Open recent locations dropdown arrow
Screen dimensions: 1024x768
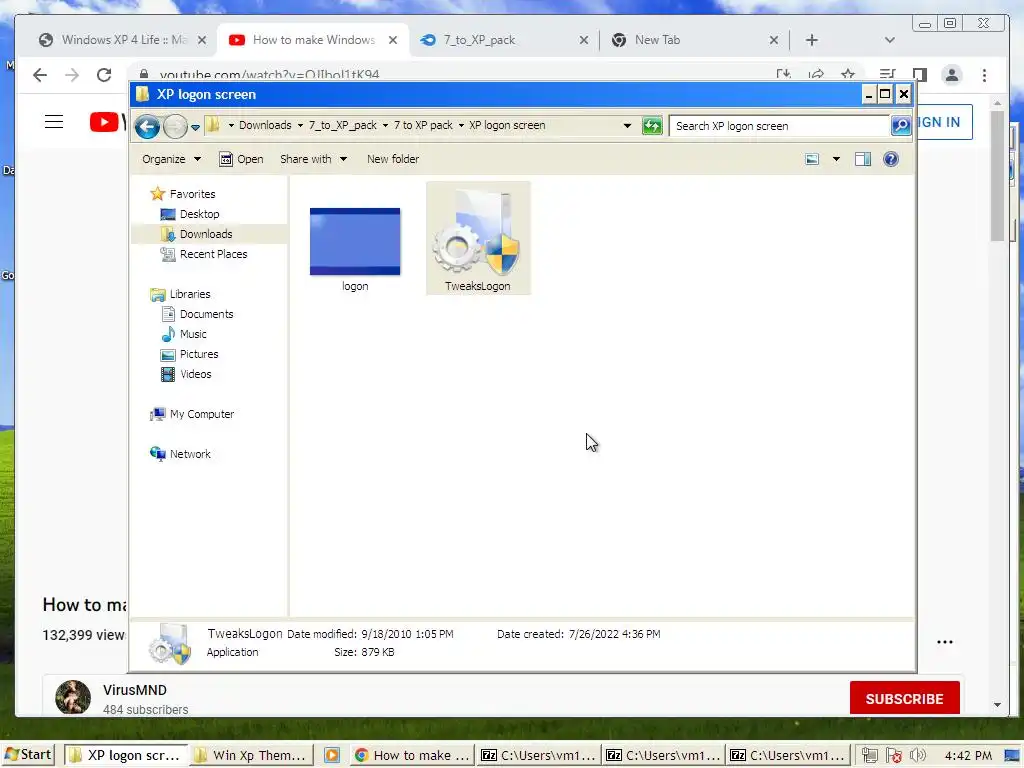coord(195,127)
